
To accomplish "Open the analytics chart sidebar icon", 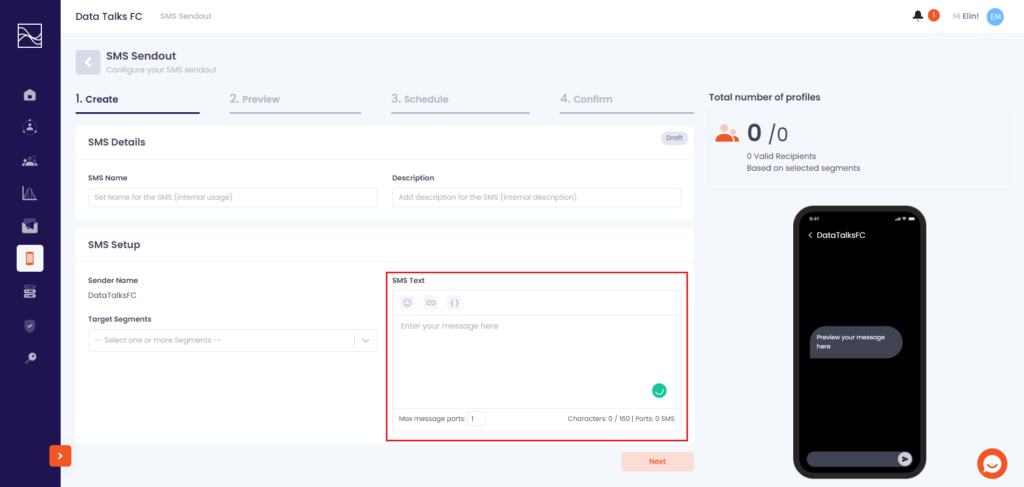I will 29,193.
